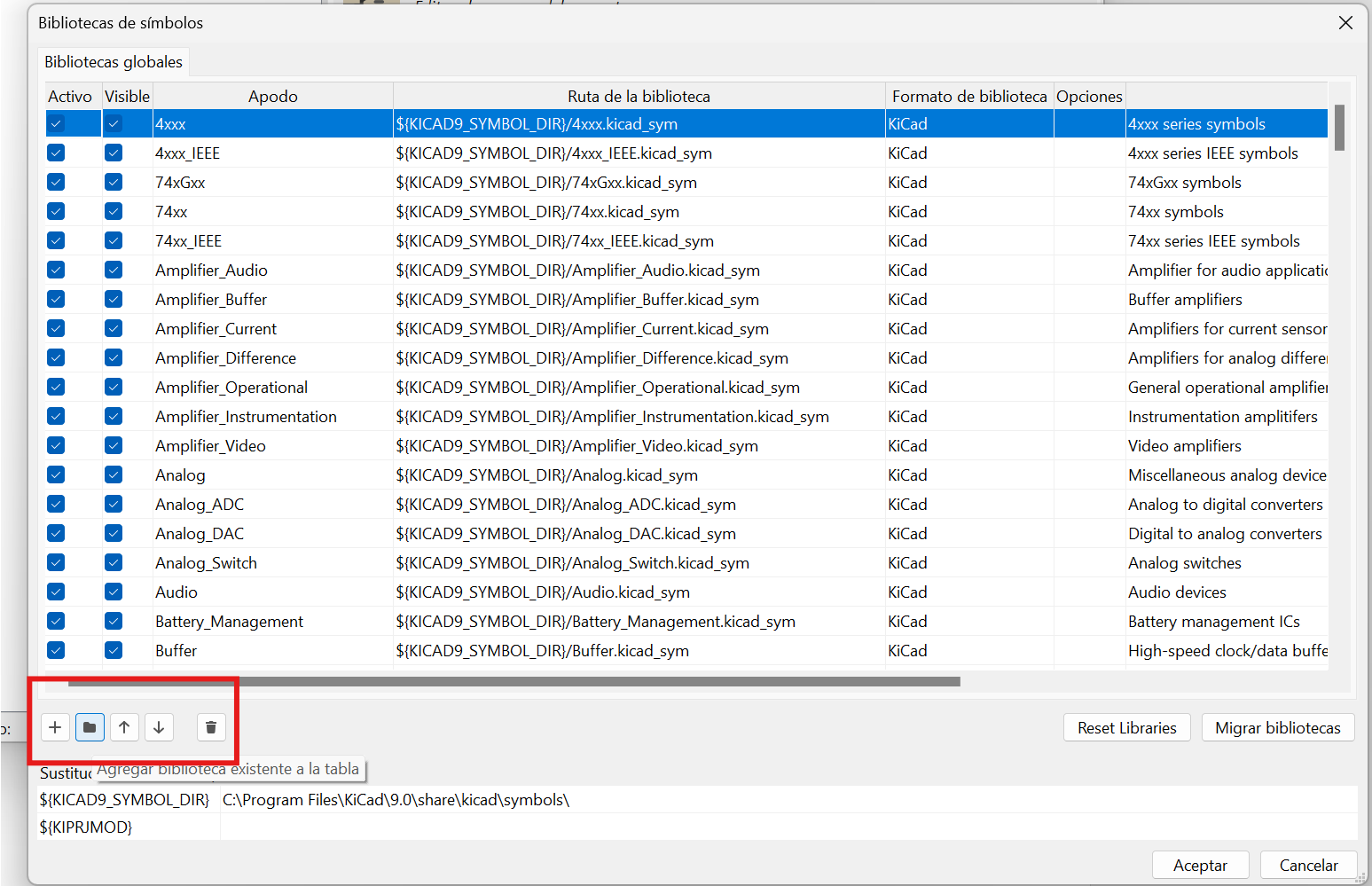Select the Amplifier_Current nickname
This screenshot has width=1372, height=886.
(x=273, y=328)
